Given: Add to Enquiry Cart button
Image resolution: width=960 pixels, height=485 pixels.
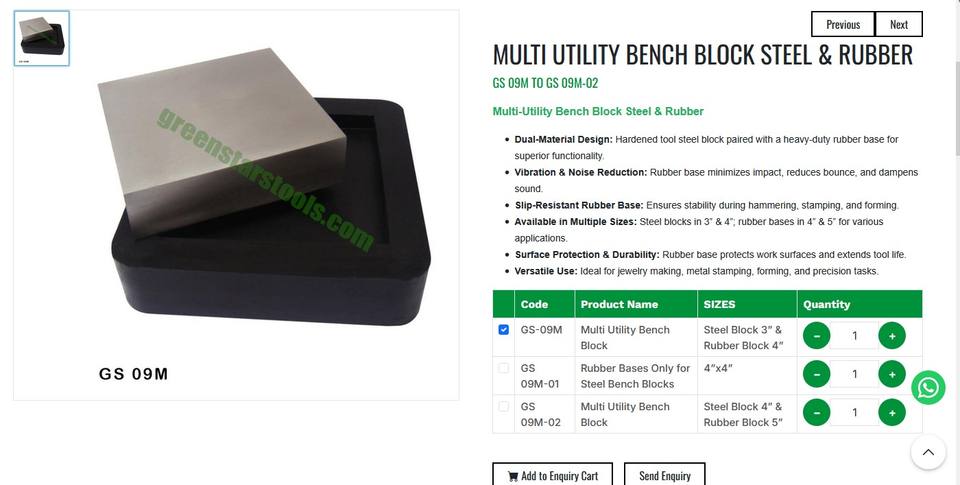Looking at the screenshot, I should pos(553,475).
